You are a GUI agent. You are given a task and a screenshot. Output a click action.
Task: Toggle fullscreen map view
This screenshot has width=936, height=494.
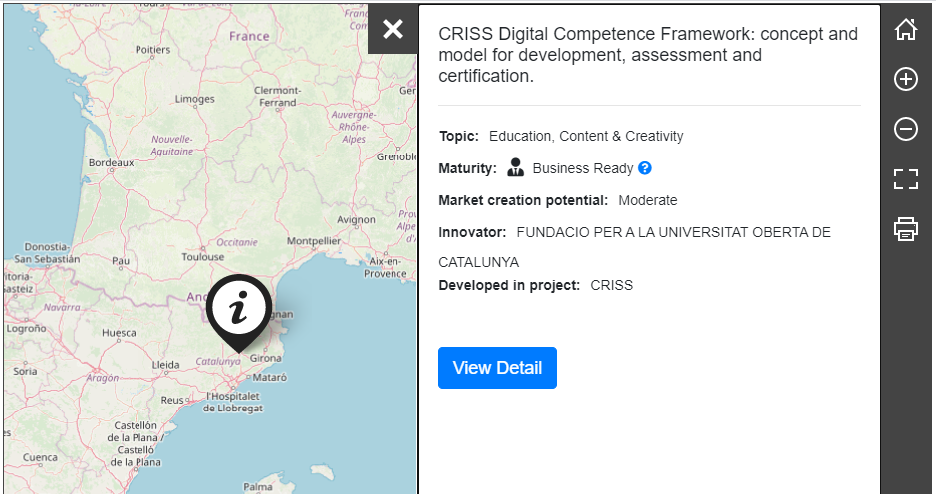[x=906, y=179]
